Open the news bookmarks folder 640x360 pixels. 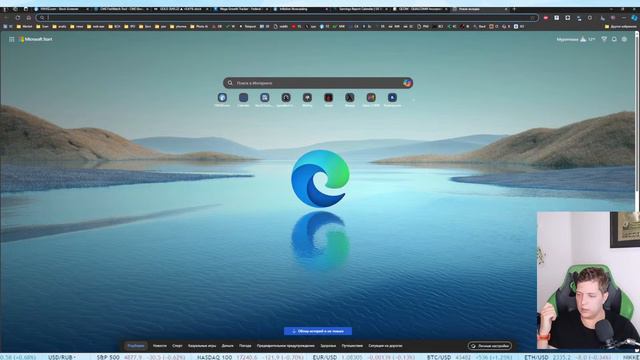(x=77, y=27)
